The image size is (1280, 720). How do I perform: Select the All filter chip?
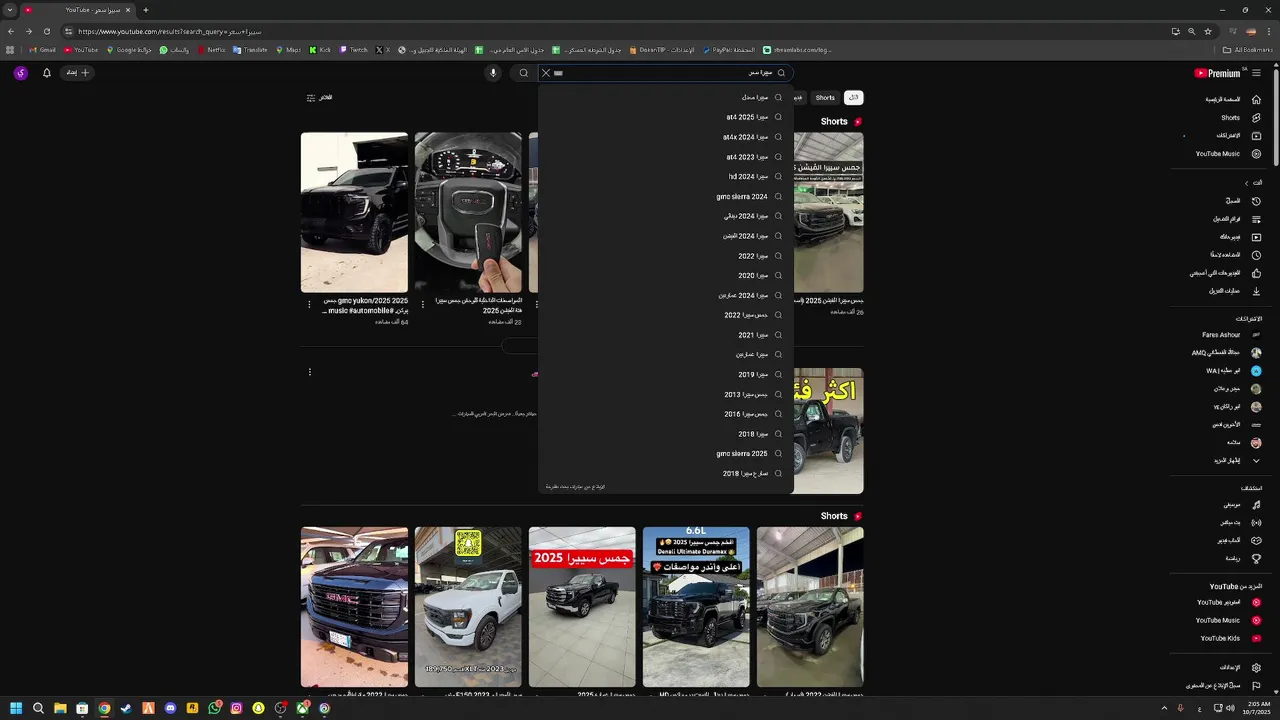853,98
